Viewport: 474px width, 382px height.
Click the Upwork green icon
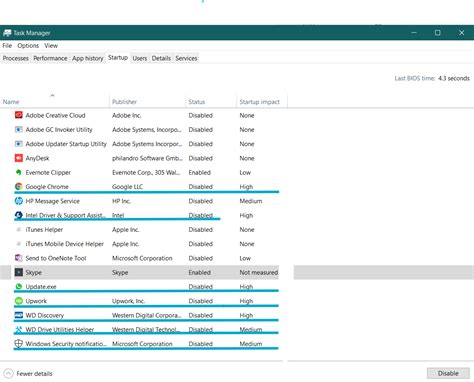pyautogui.click(x=19, y=301)
